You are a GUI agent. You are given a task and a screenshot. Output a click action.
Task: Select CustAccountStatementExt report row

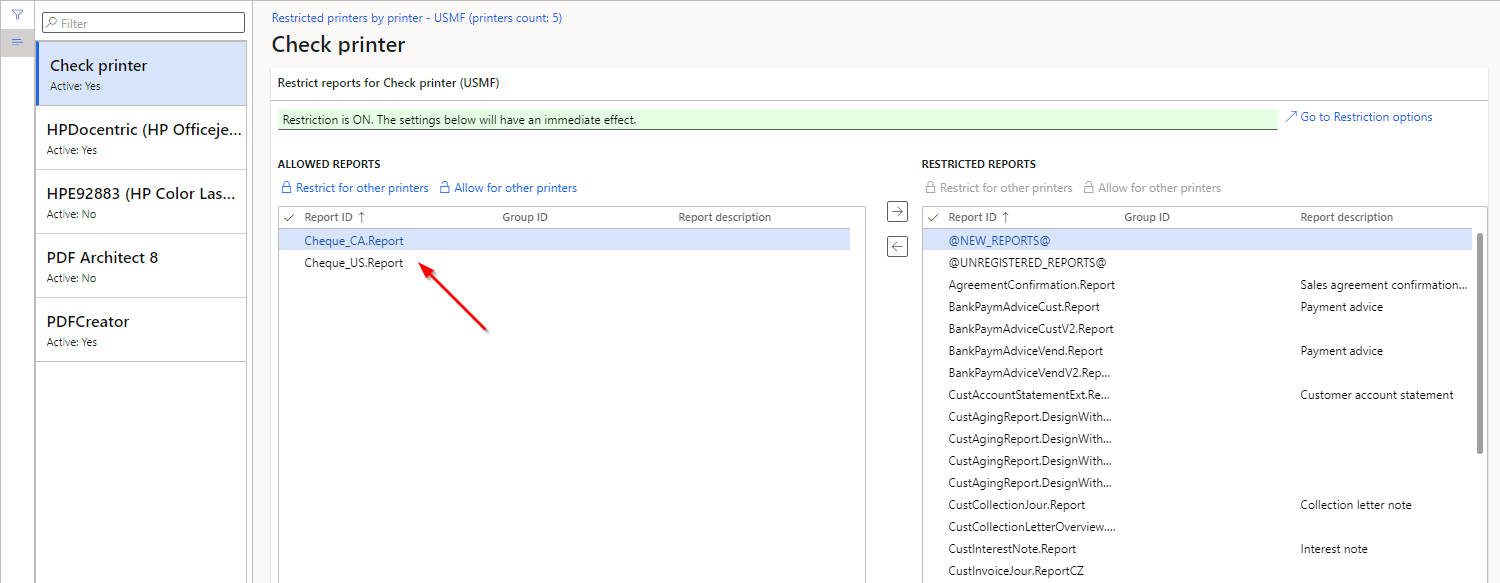[x=1198, y=395]
